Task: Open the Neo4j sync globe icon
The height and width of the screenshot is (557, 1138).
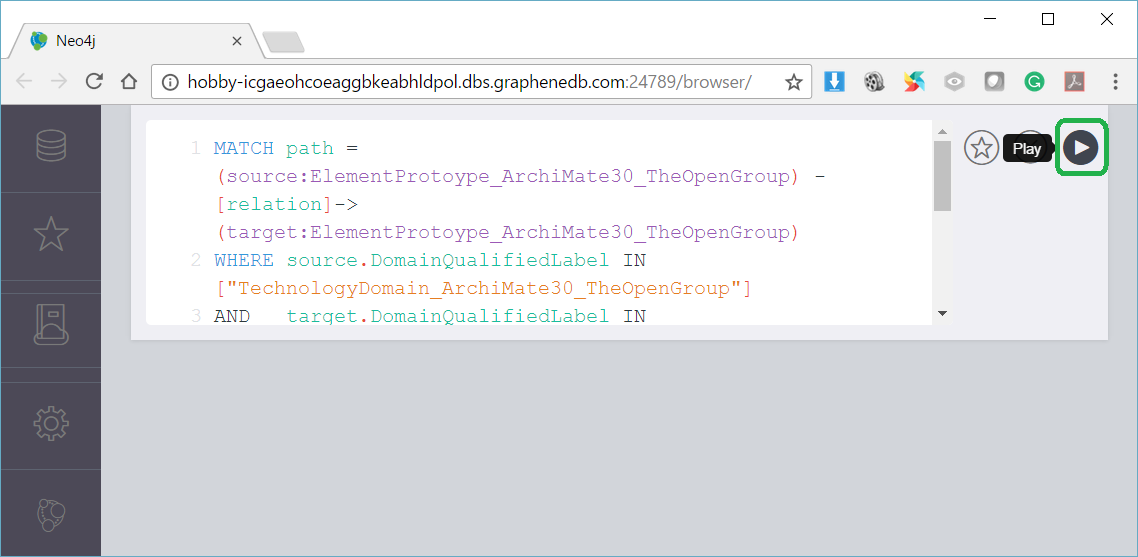Action: [x=51, y=514]
